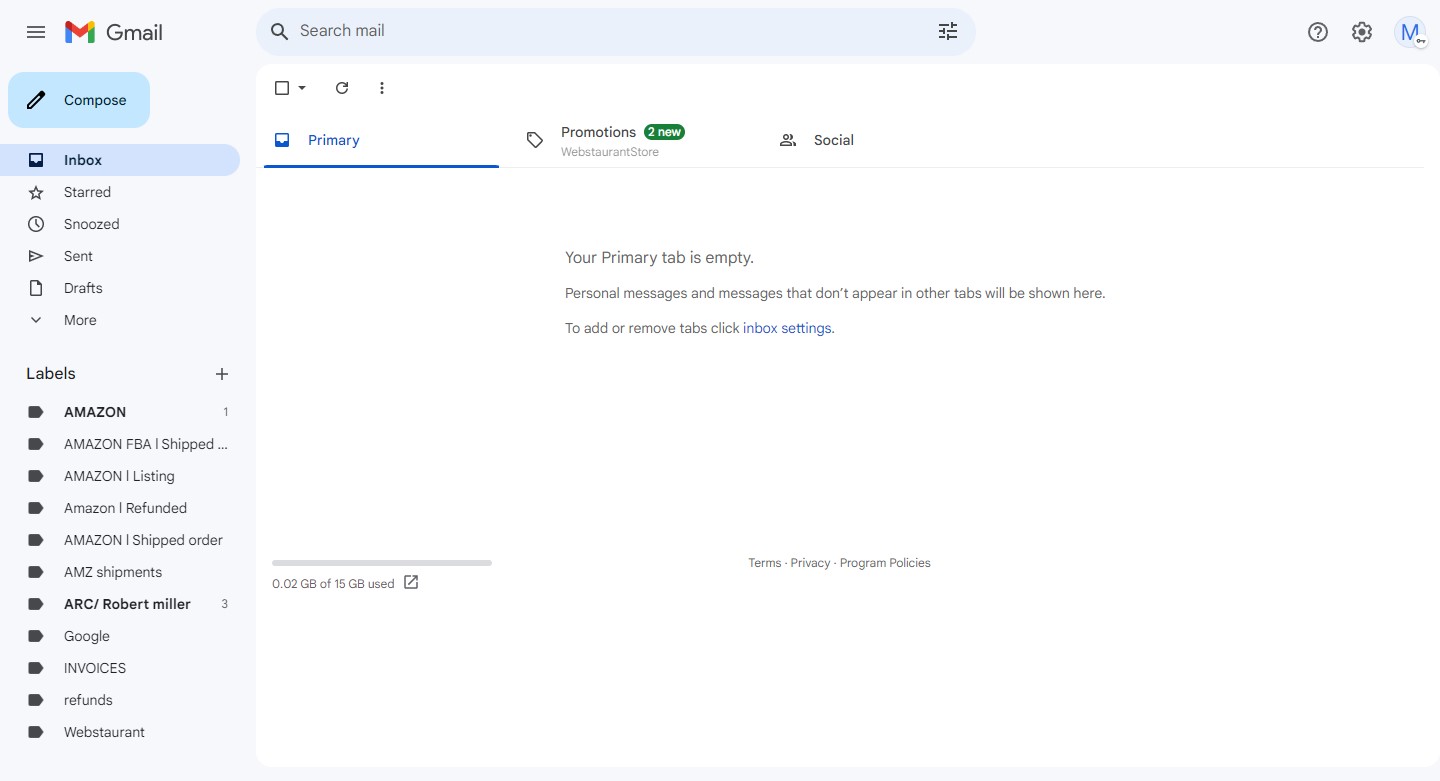This screenshot has height=781, width=1440.
Task: Open the Sent folder
Action: (120, 256)
